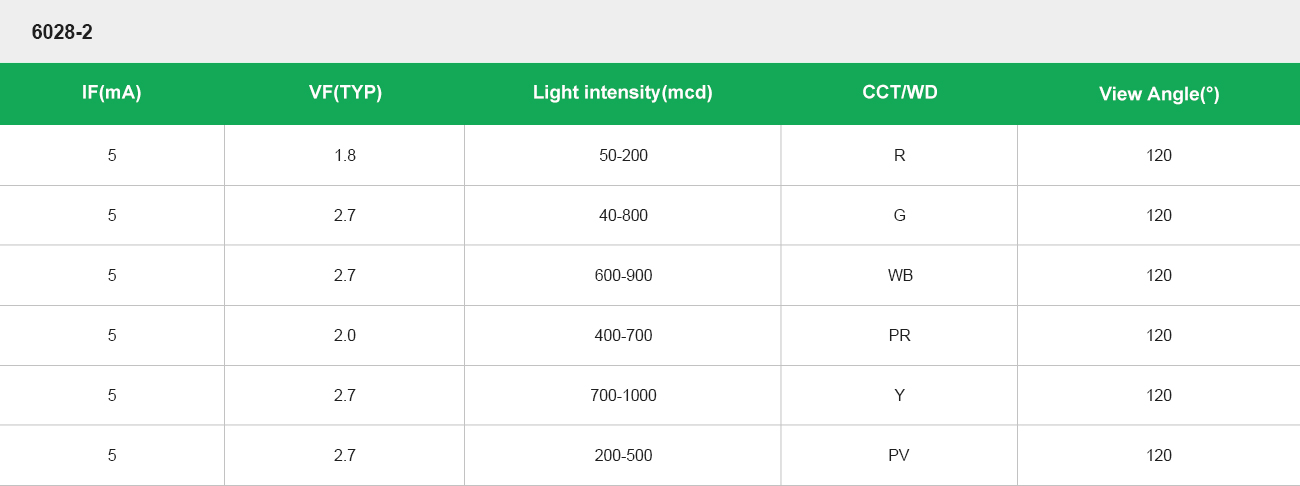Click the 400-700 light intensity cell
The image size is (1300, 486).
pos(623,335)
